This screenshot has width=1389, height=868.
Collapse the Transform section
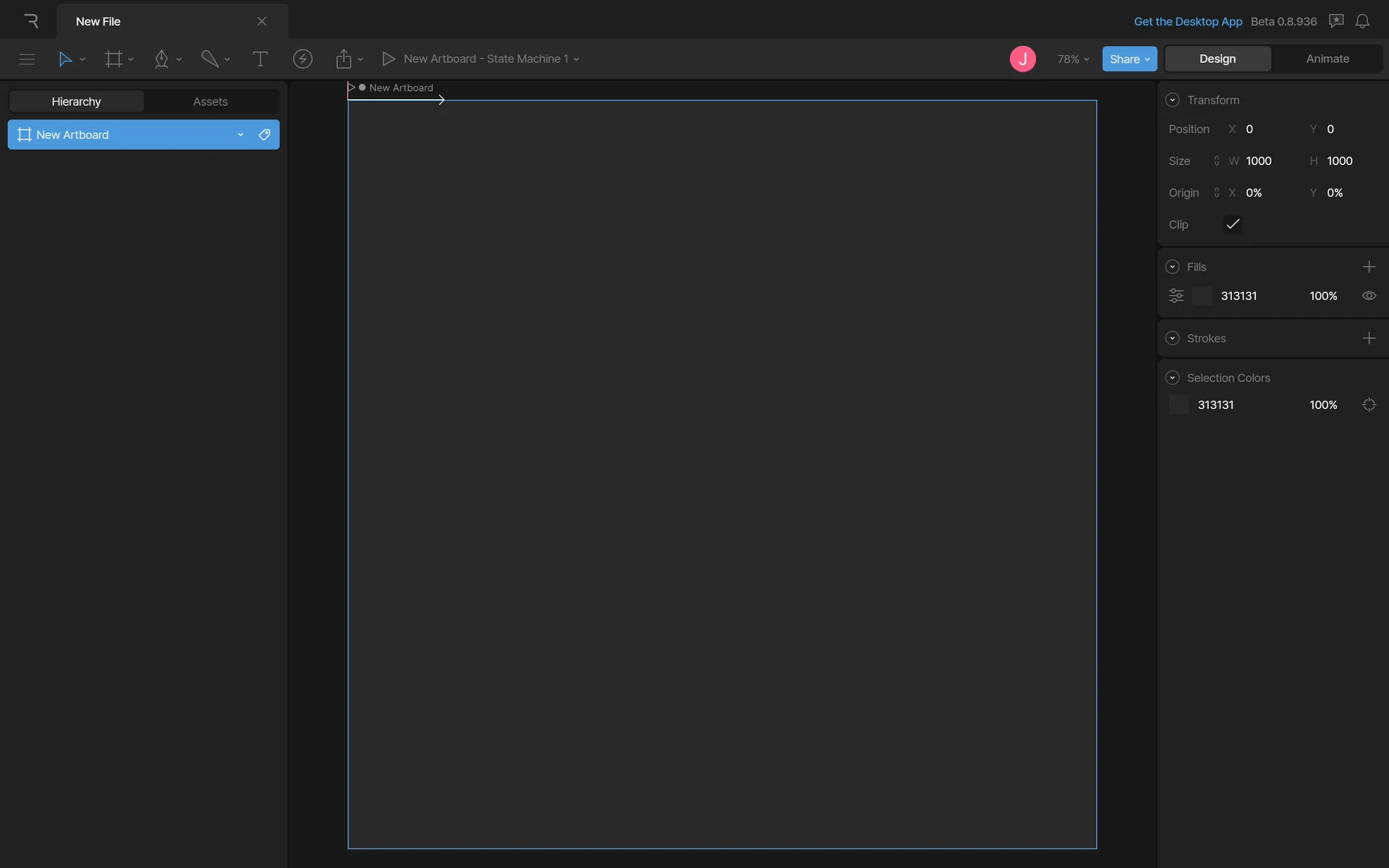pyautogui.click(x=1173, y=101)
